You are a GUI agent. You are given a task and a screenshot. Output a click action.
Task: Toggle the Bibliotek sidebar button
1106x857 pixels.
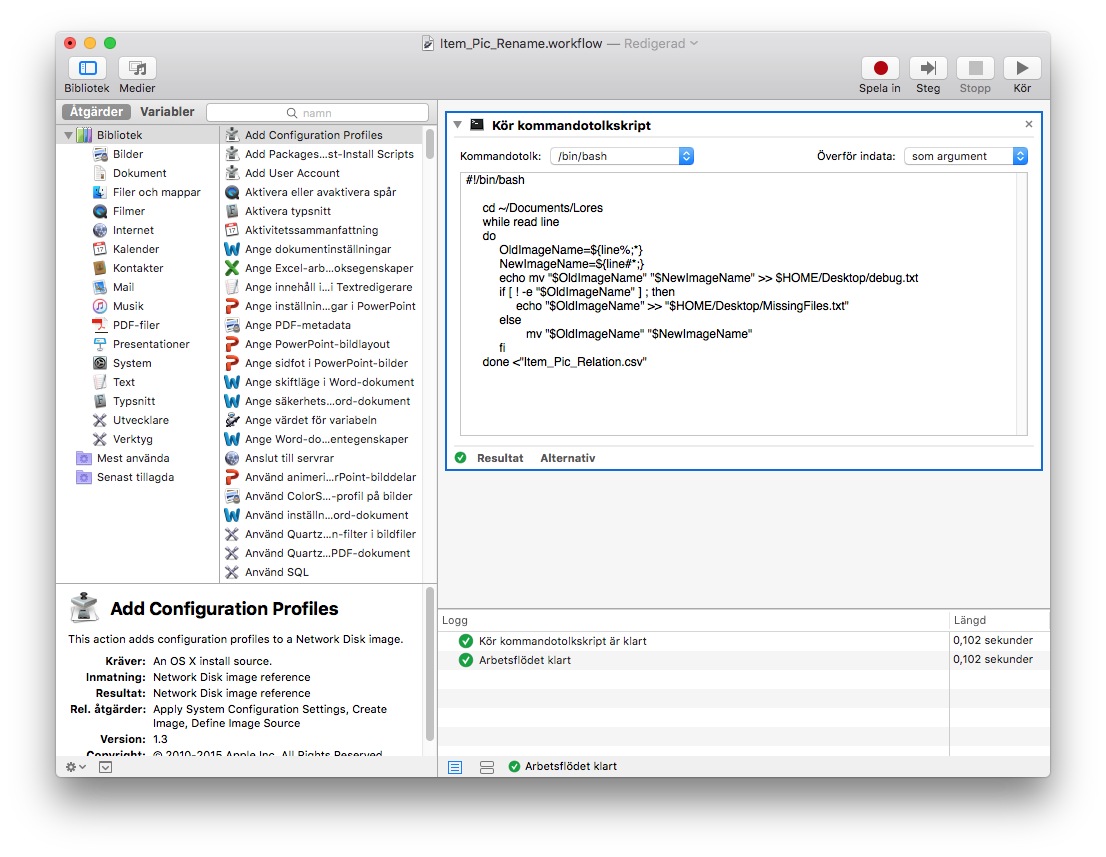click(x=87, y=68)
